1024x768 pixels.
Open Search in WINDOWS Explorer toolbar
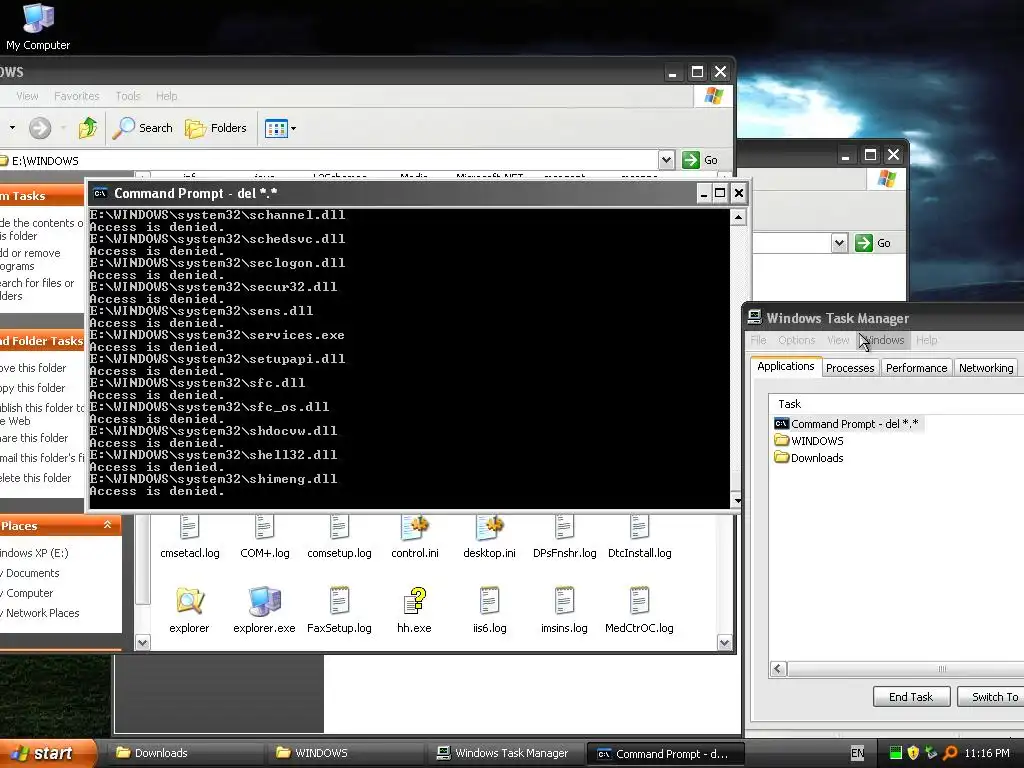tap(142, 128)
